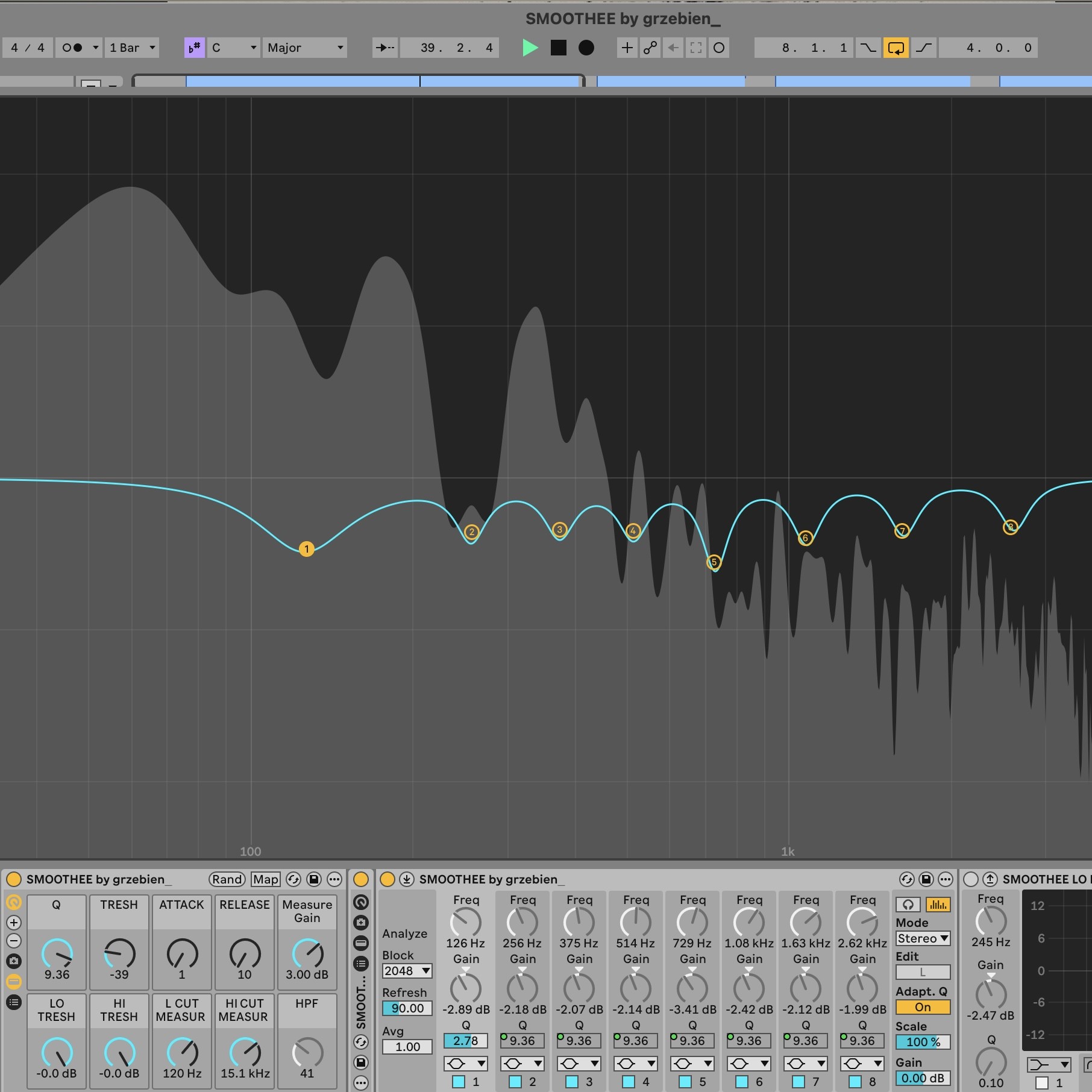Toggle the arrangement Loop switch
This screenshot has height=1092, width=1092.
[x=896, y=48]
